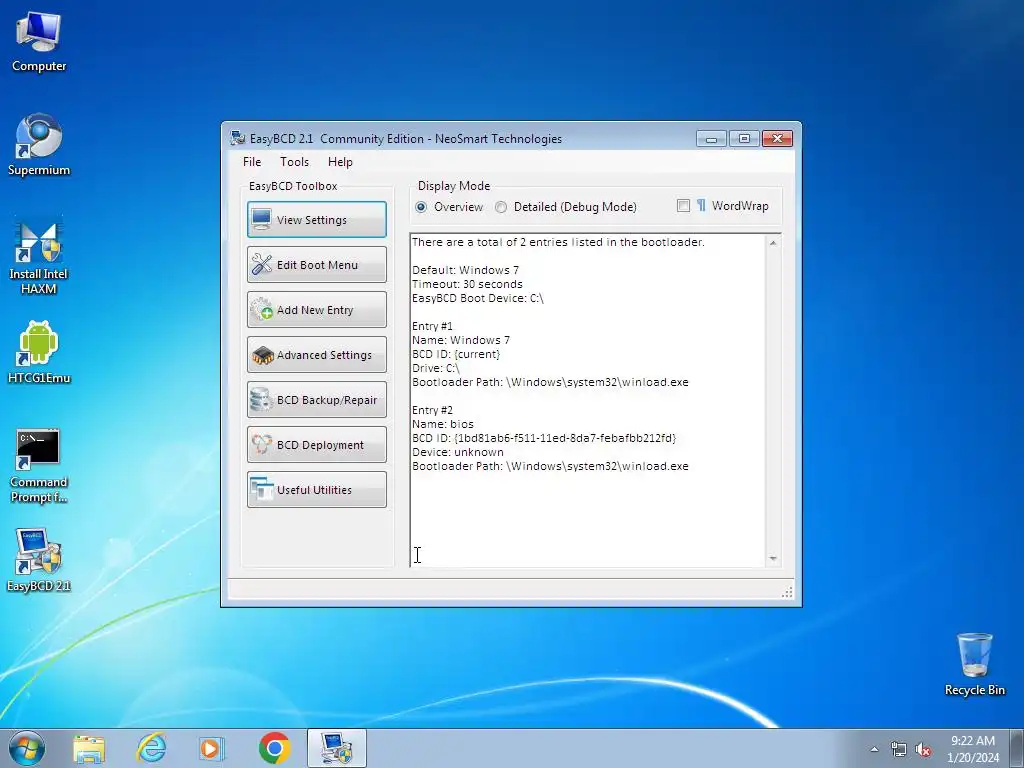Open Advanced Settings in the toolbox
Screen dimensions: 1024x768
(317, 355)
